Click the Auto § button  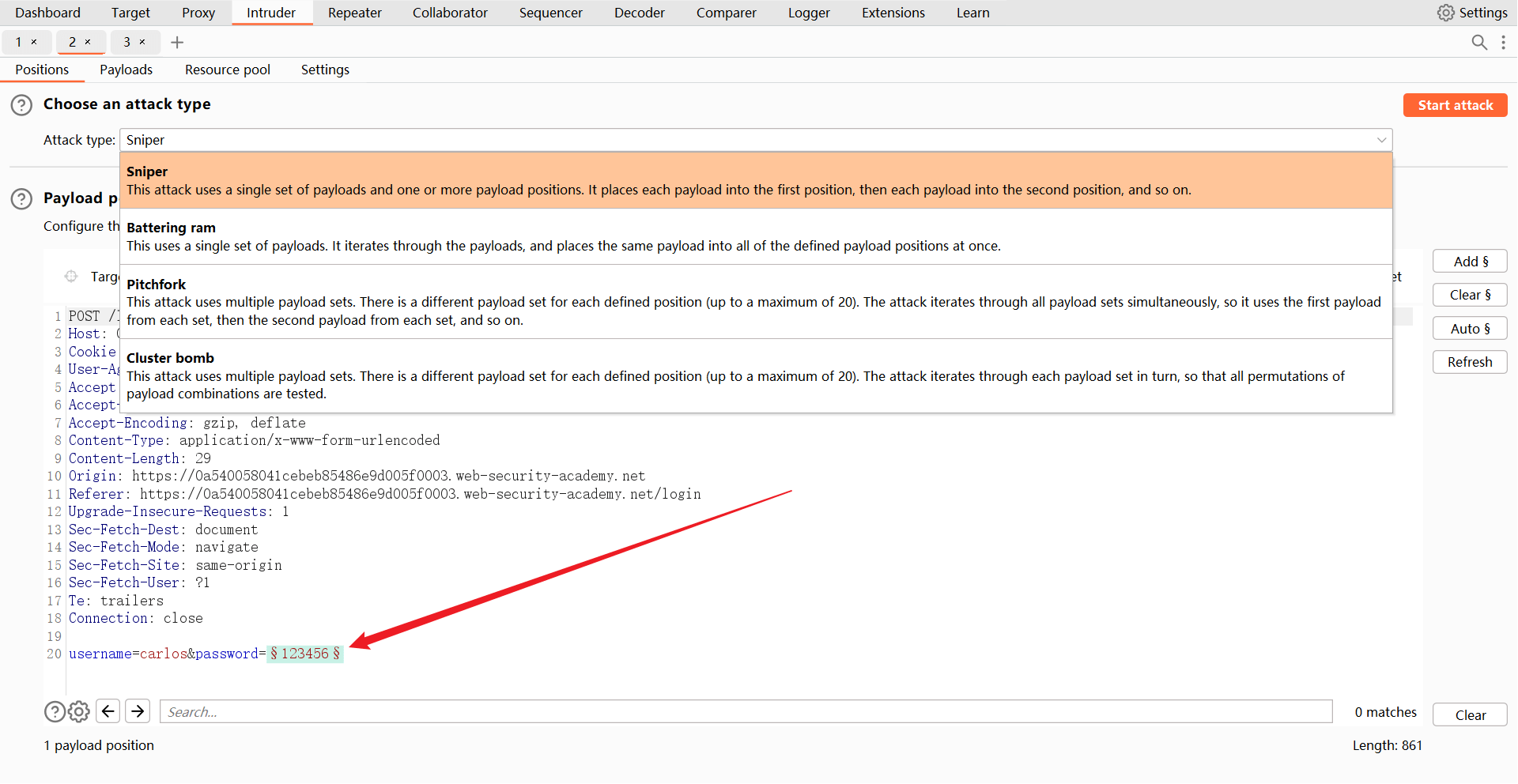coord(1471,329)
